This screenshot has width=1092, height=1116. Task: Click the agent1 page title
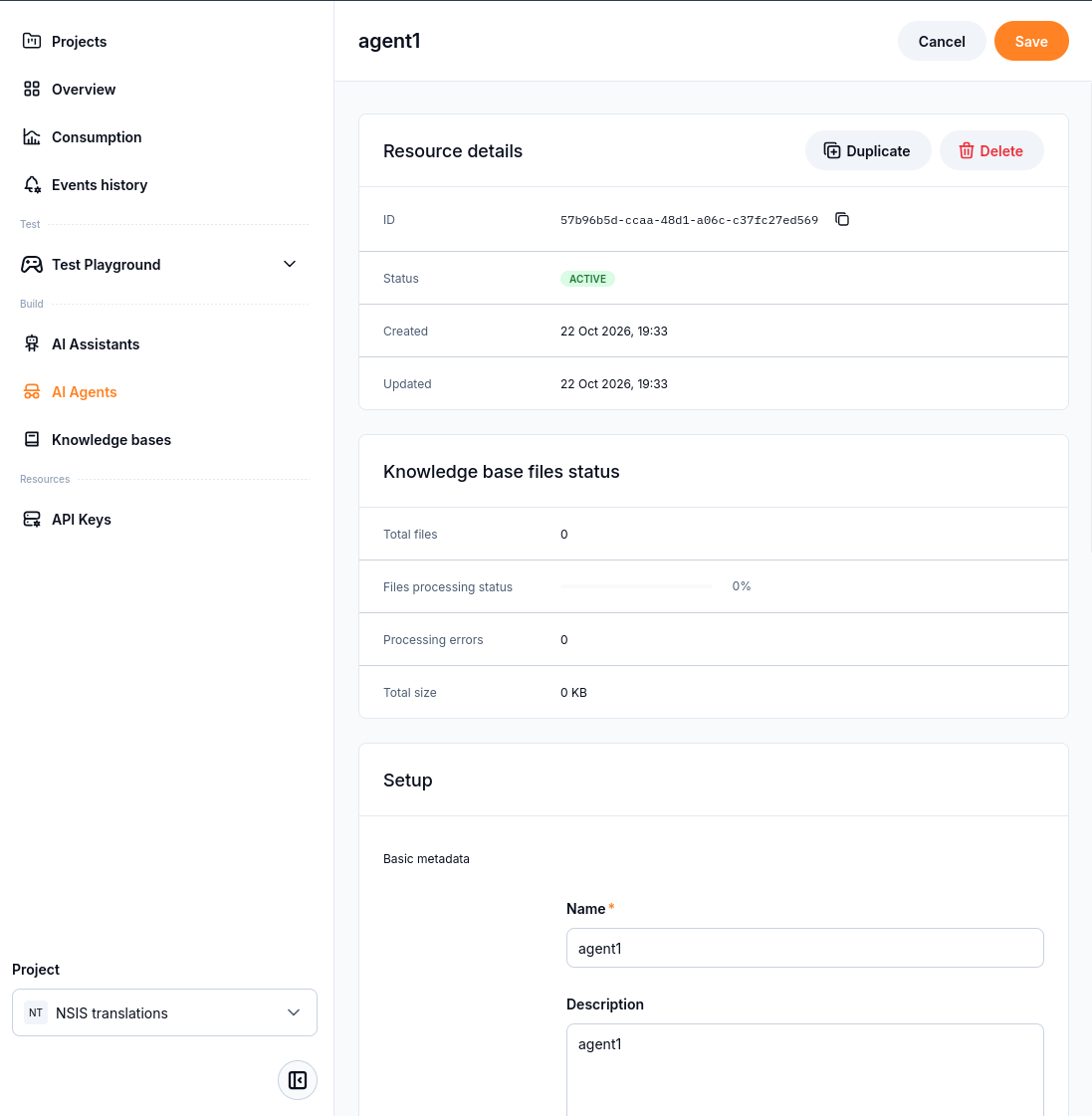[389, 41]
